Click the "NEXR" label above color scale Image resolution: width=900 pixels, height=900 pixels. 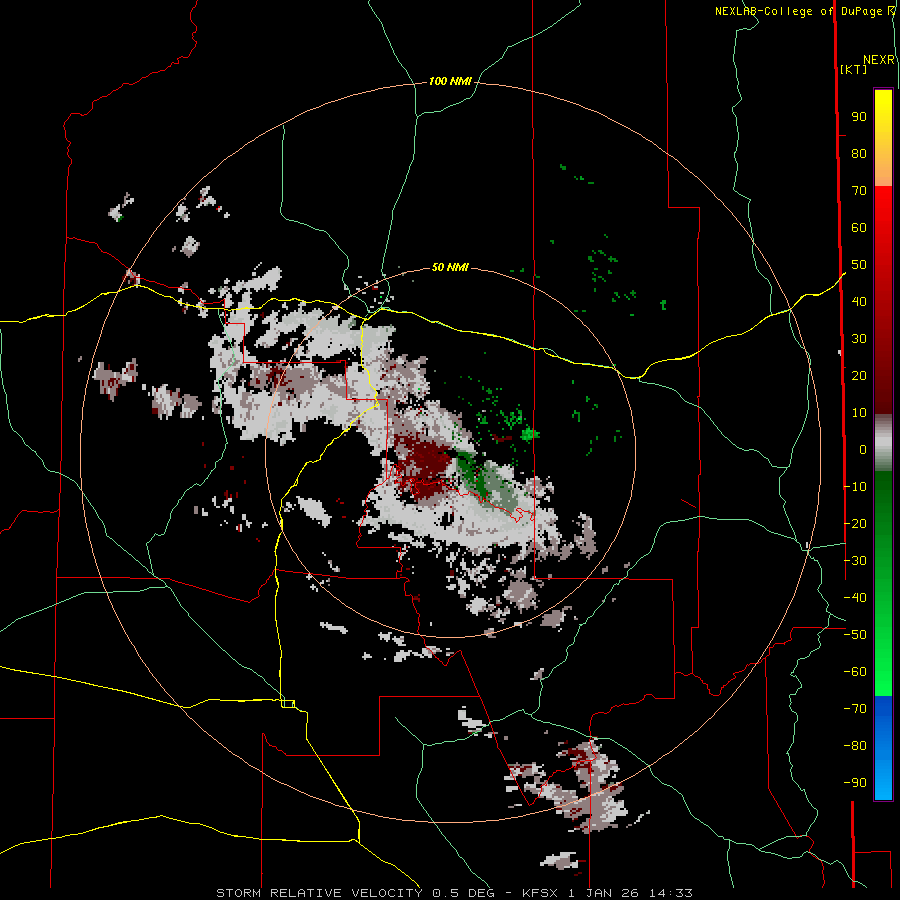pyautogui.click(x=879, y=60)
